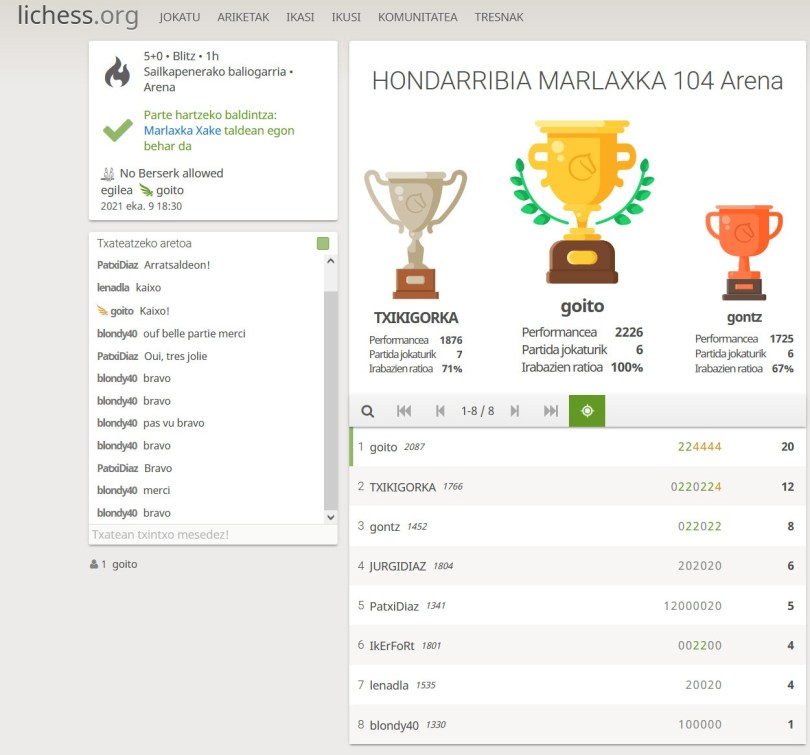Open the TRESNAK menu
The image size is (810, 755).
(x=498, y=18)
